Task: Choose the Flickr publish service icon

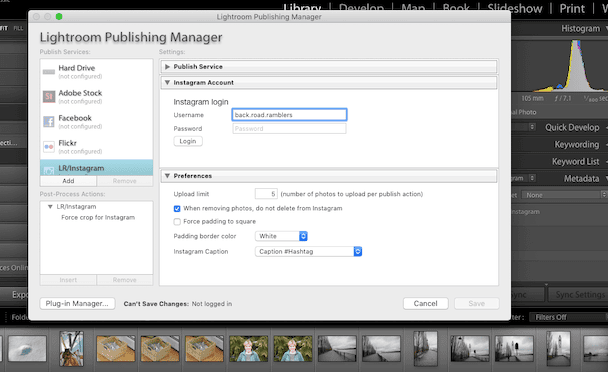Action: click(49, 147)
